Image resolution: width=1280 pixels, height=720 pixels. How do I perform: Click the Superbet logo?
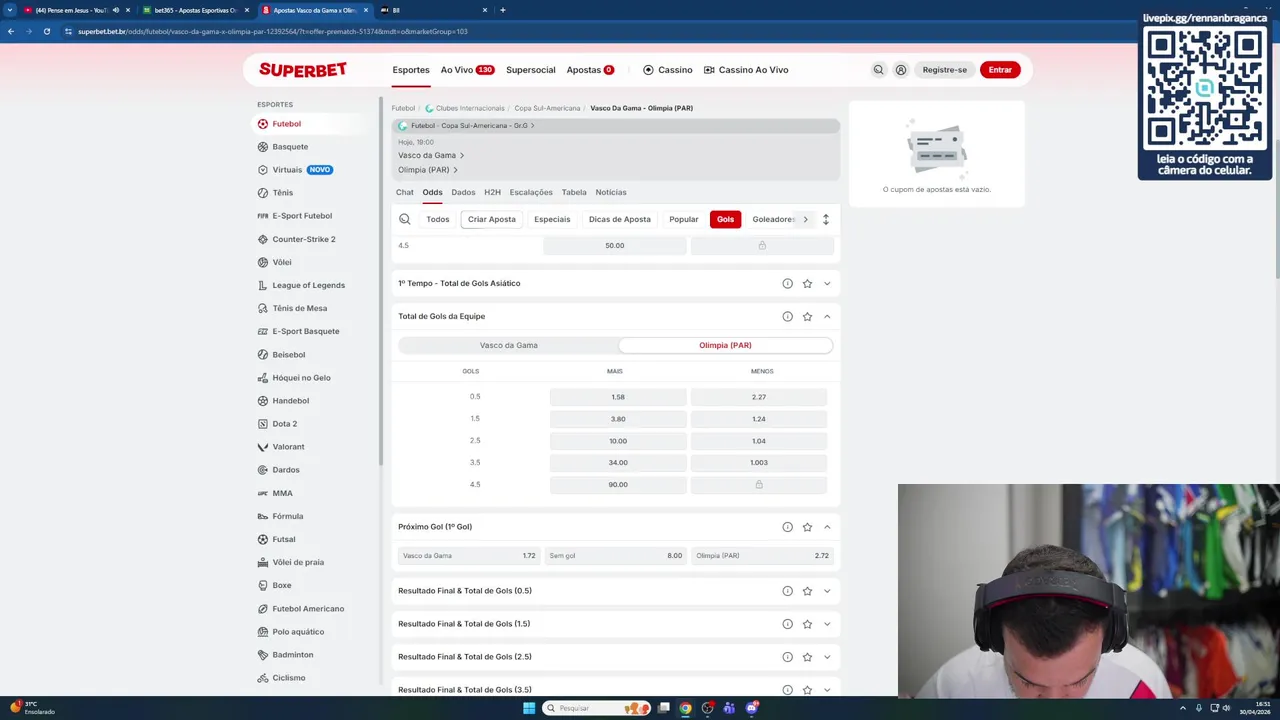tap(303, 70)
